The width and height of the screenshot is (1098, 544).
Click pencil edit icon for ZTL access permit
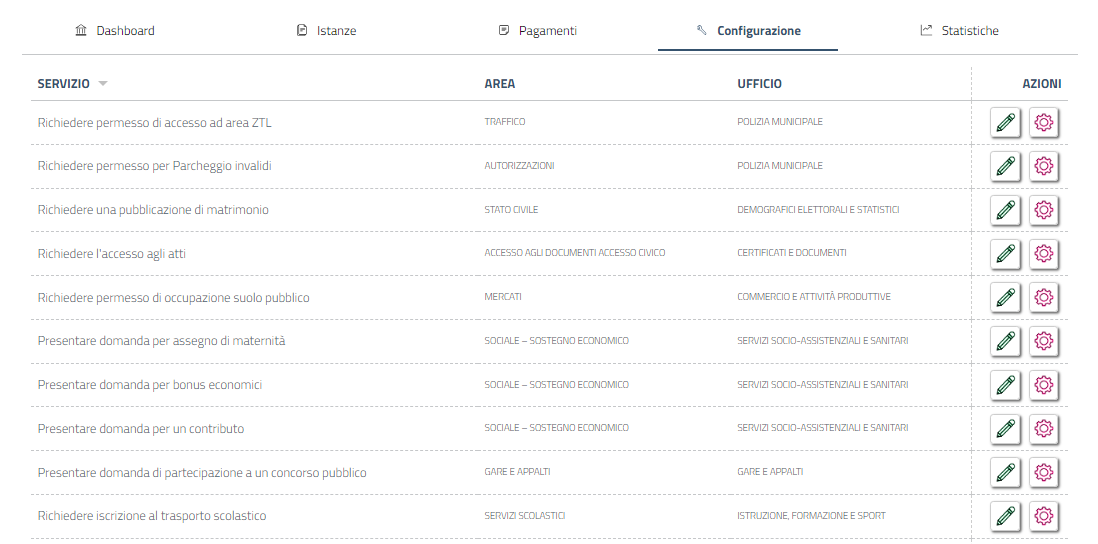1005,123
